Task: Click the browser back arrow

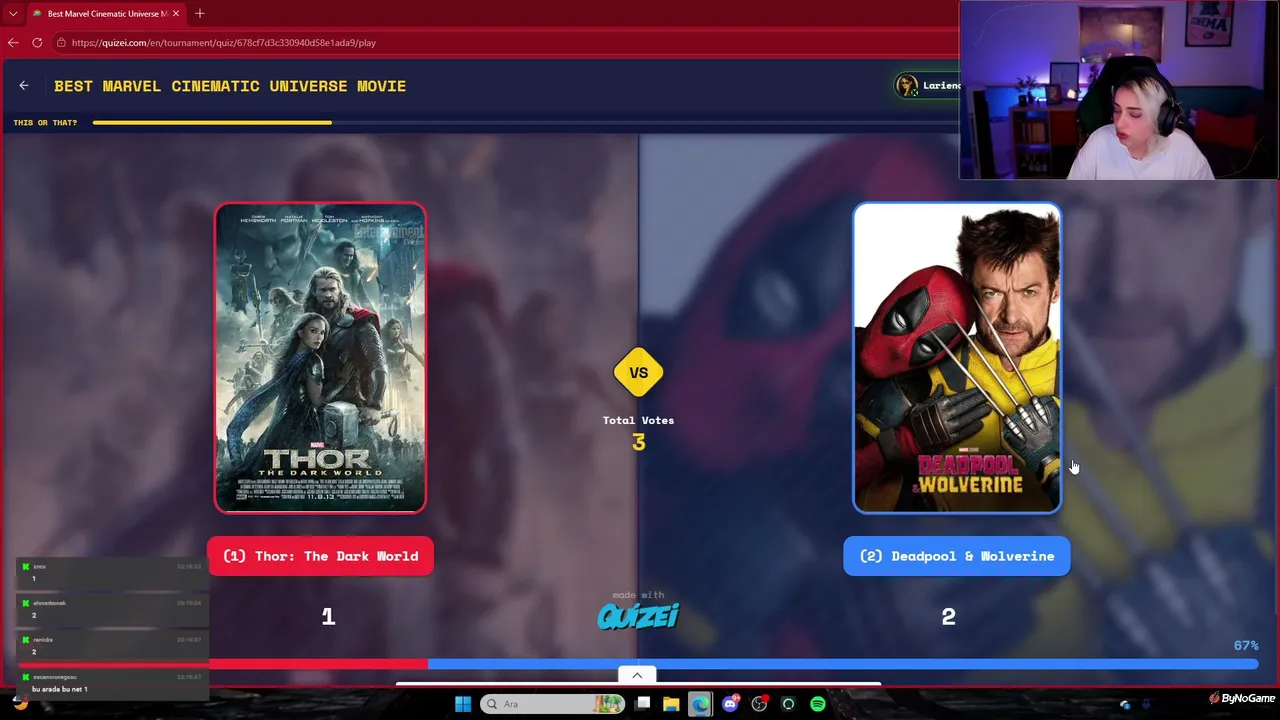Action: (x=13, y=42)
